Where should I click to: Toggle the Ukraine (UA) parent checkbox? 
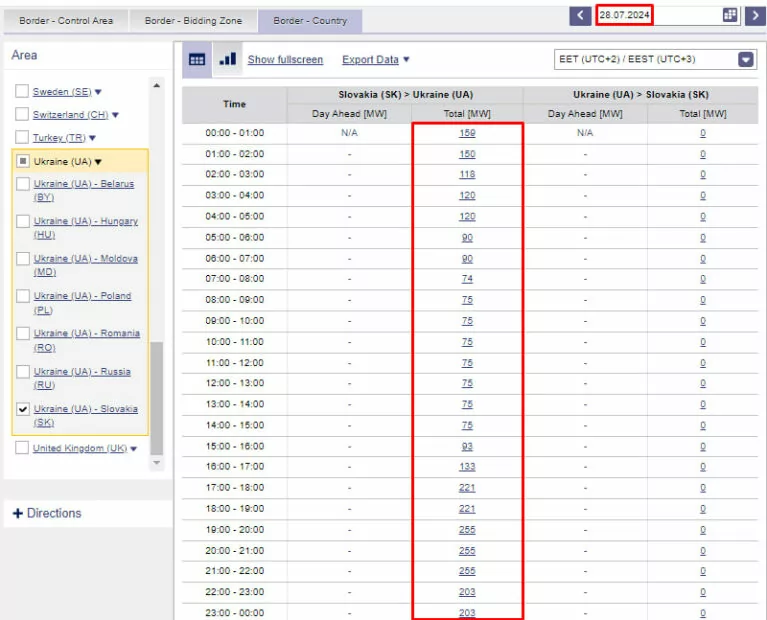(x=23, y=161)
